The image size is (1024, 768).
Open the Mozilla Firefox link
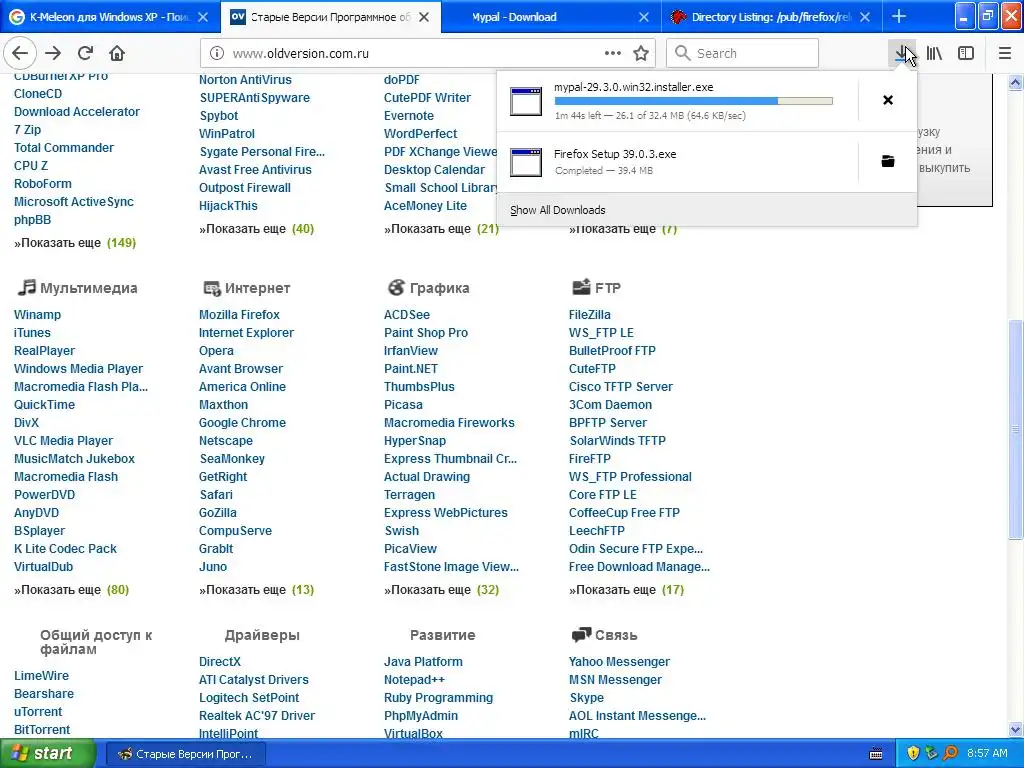coord(239,315)
